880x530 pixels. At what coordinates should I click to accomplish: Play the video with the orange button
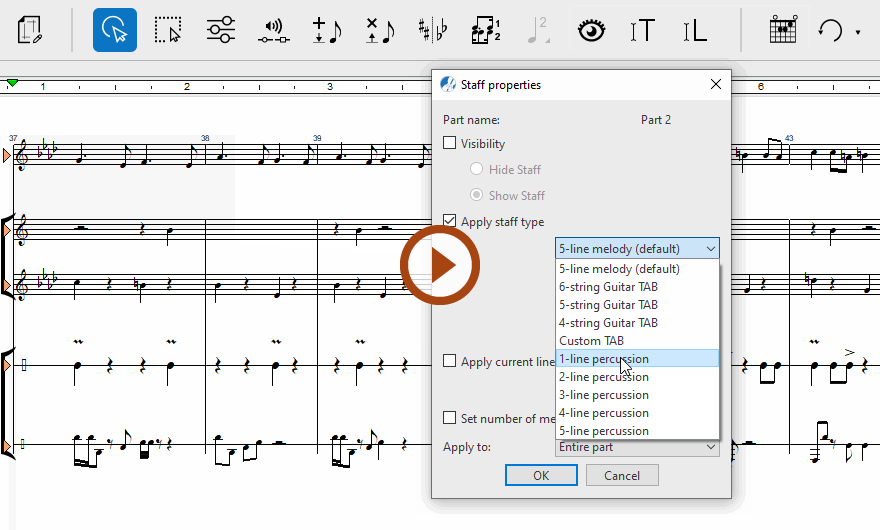(440, 265)
